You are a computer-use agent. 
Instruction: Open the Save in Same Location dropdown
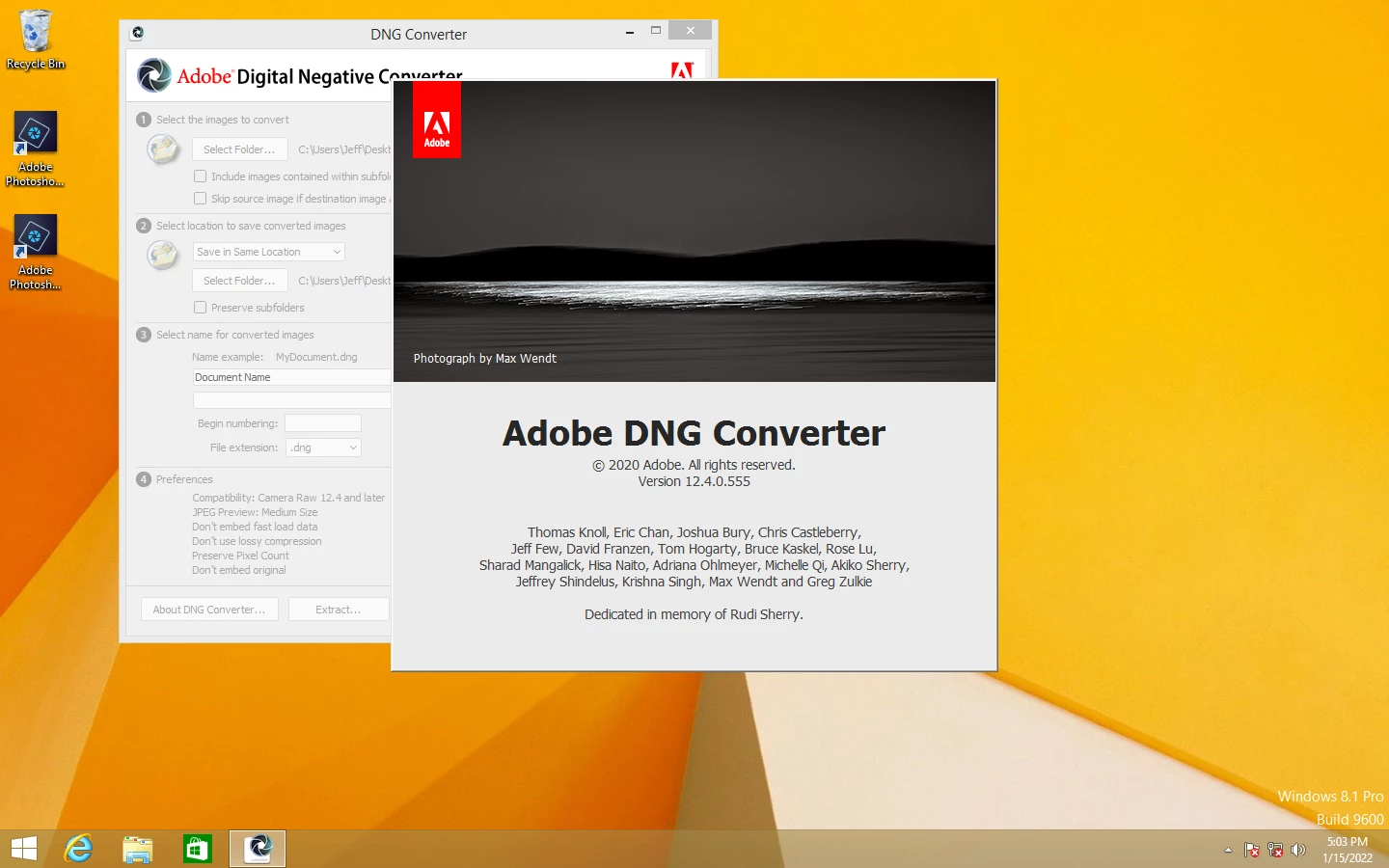pyautogui.click(x=269, y=252)
